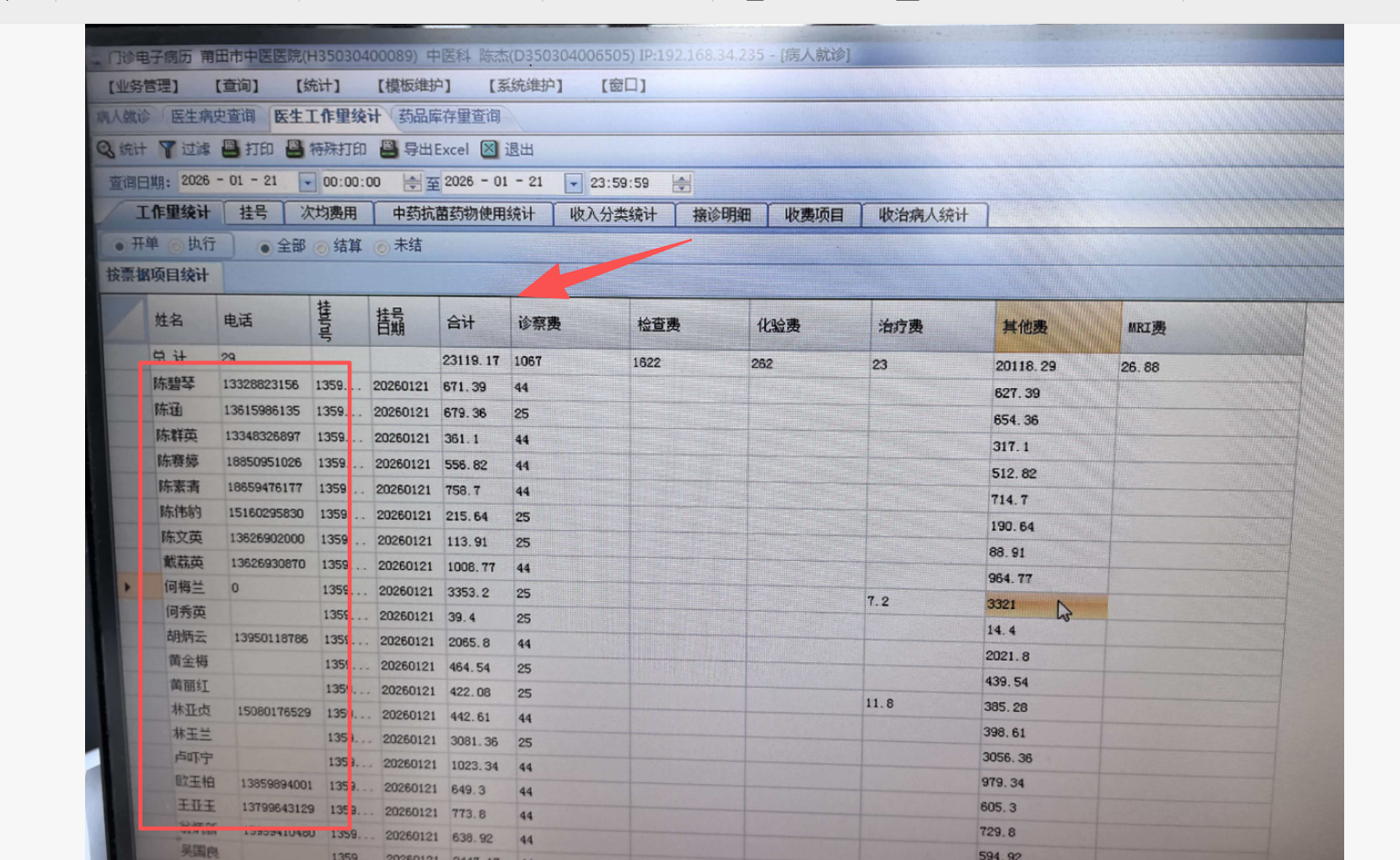Click the row indicator arrow beside 何梅兰
Screen dimensions: 1400x860
pos(127,586)
